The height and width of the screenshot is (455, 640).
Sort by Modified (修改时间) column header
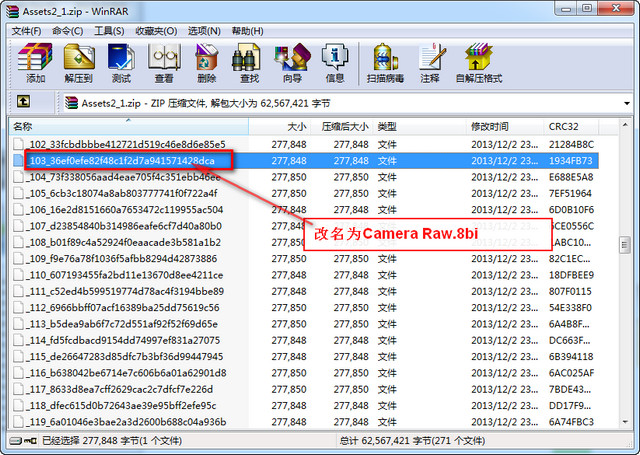pos(504,127)
